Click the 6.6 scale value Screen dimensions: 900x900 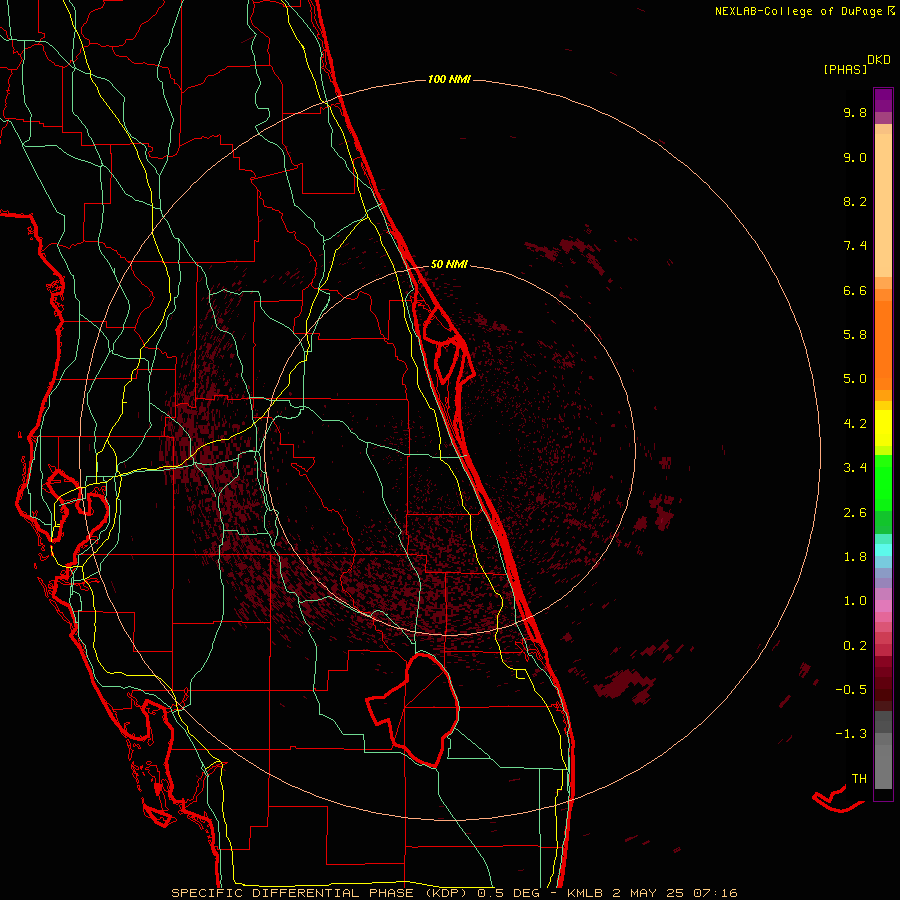point(855,290)
